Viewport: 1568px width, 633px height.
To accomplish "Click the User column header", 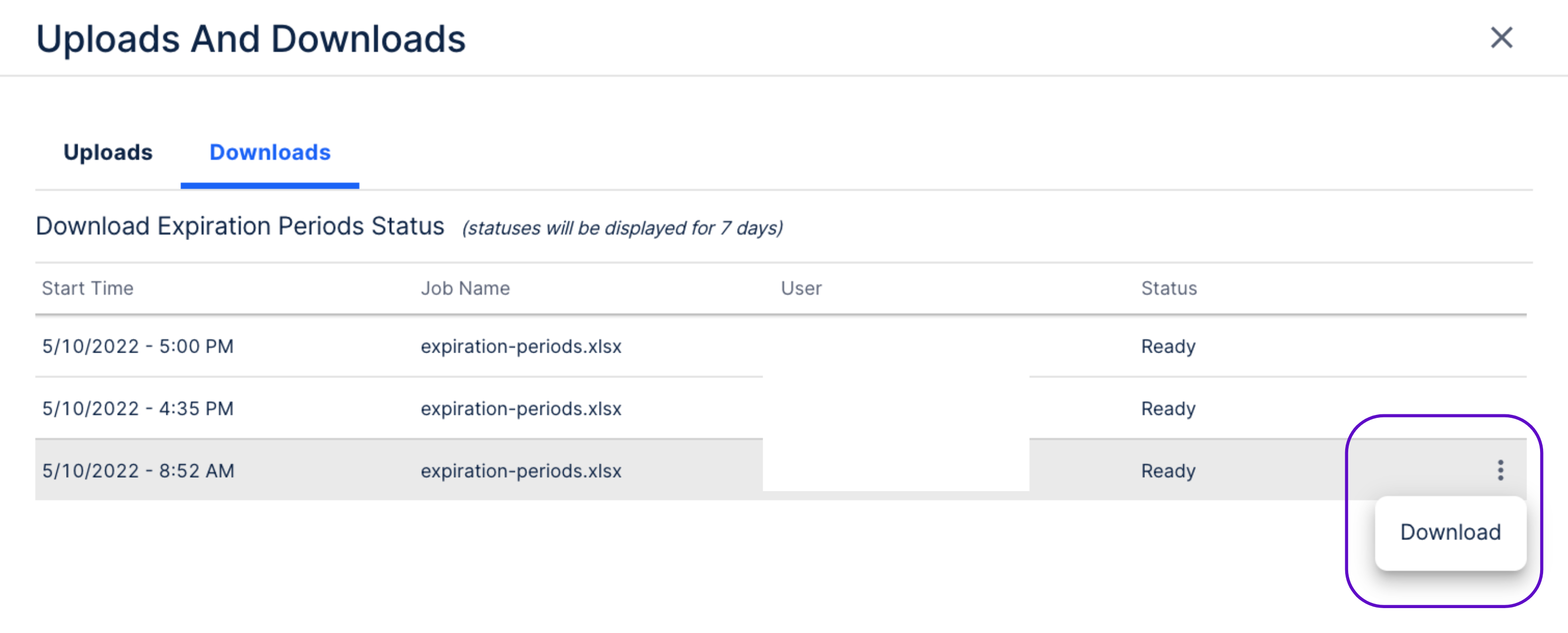I will pyautogui.click(x=801, y=288).
